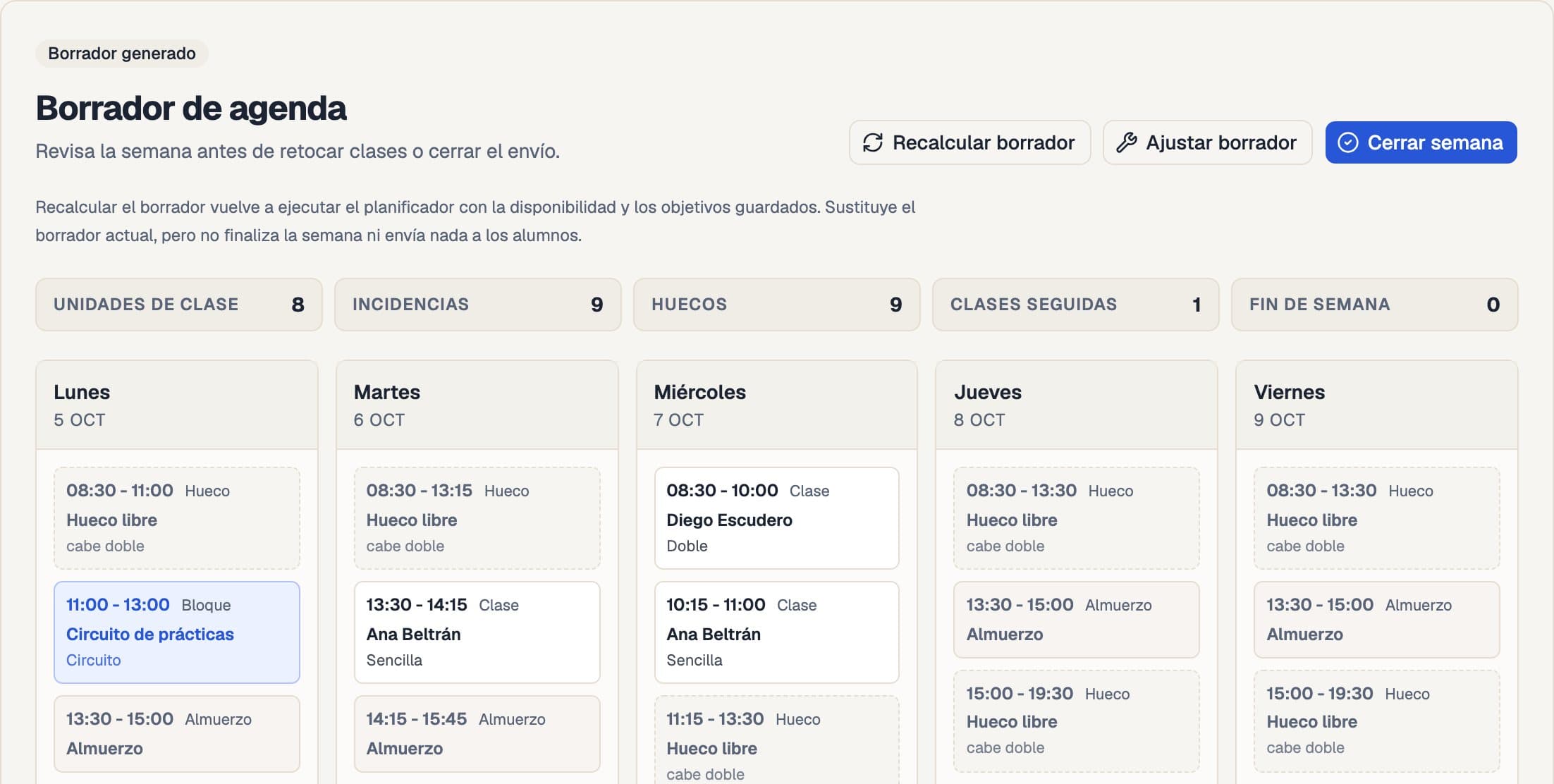Viewport: 1554px width, 784px height.
Task: Select Martes 14:15 - 15:45 Almuerzo card
Action: point(477,734)
